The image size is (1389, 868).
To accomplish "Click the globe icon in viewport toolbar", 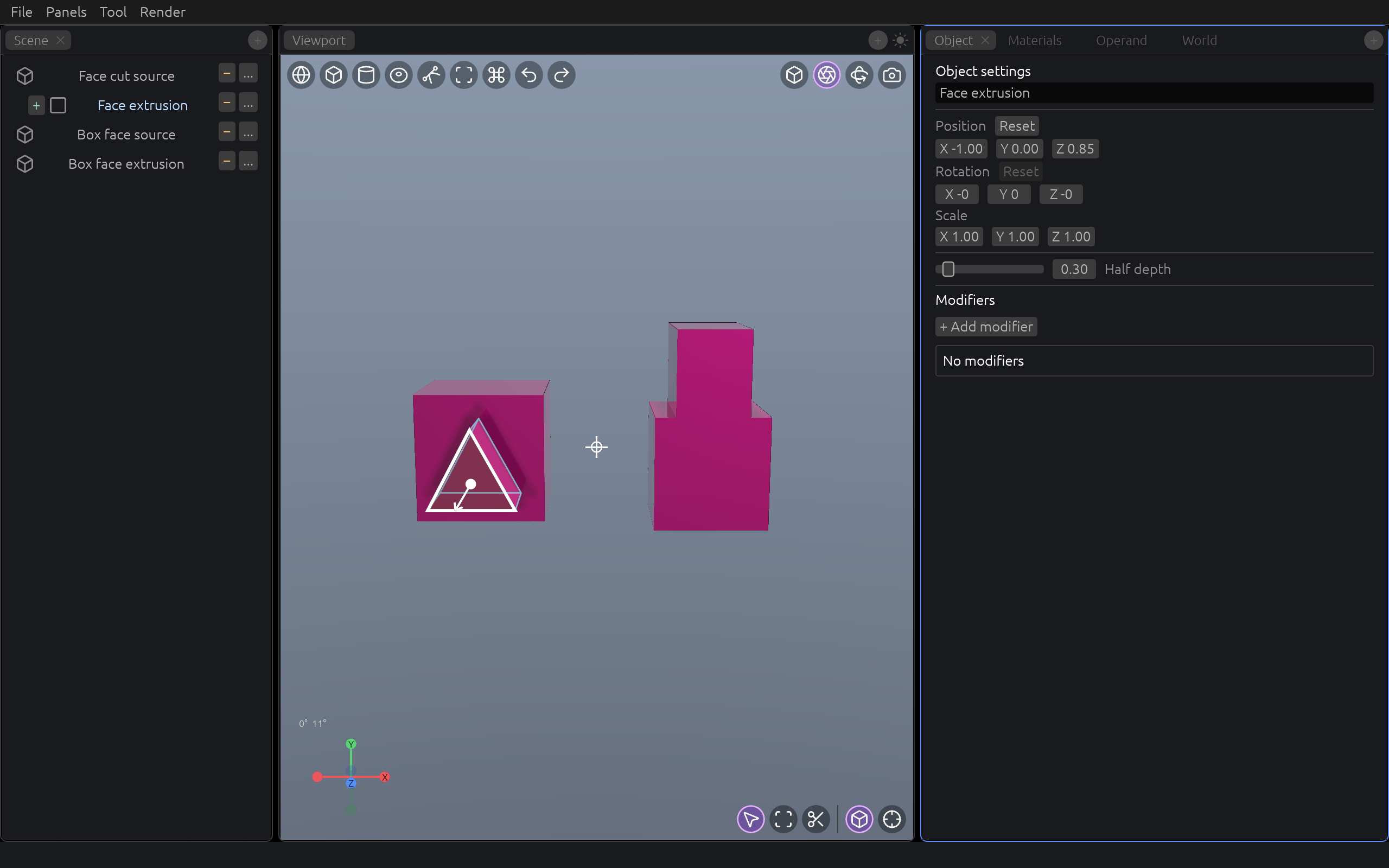I will [x=301, y=75].
